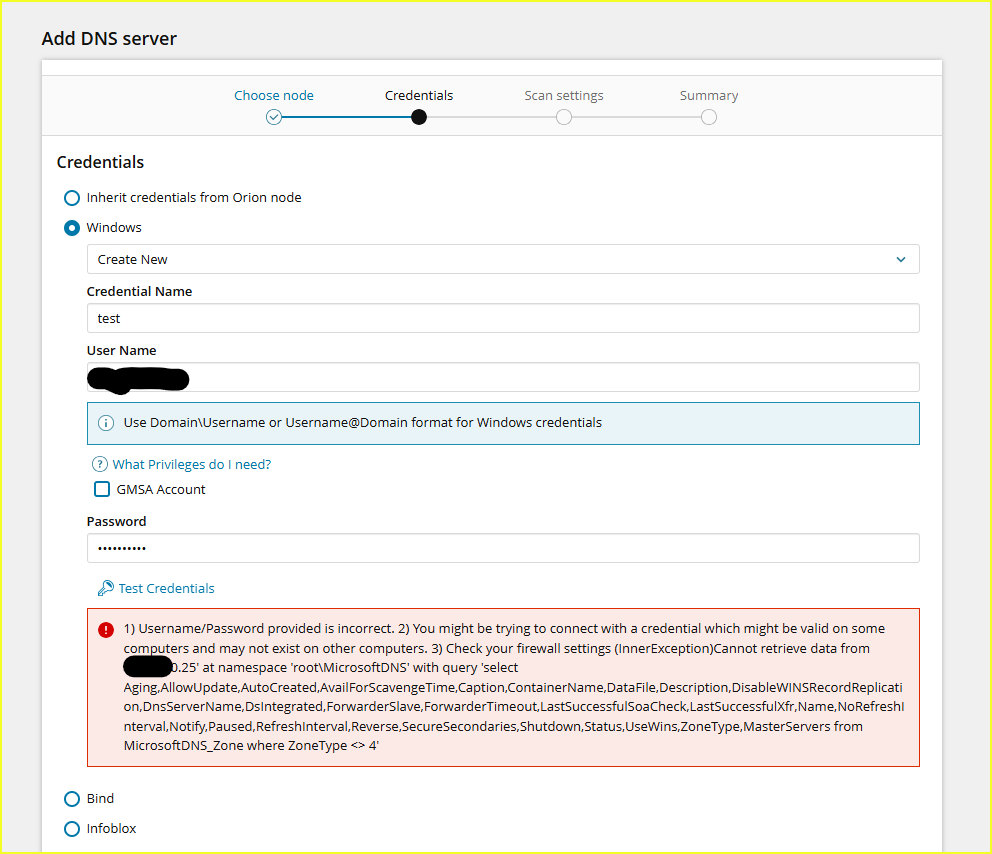
Task: Select the Infoblox radio button
Action: [72, 829]
